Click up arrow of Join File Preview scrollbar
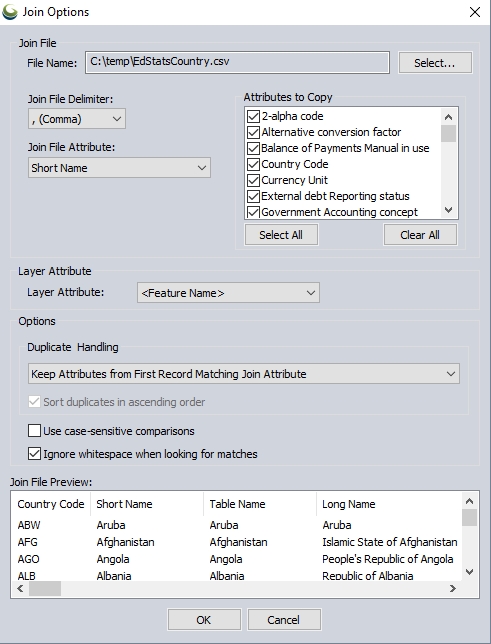The image size is (491, 644). 470,501
